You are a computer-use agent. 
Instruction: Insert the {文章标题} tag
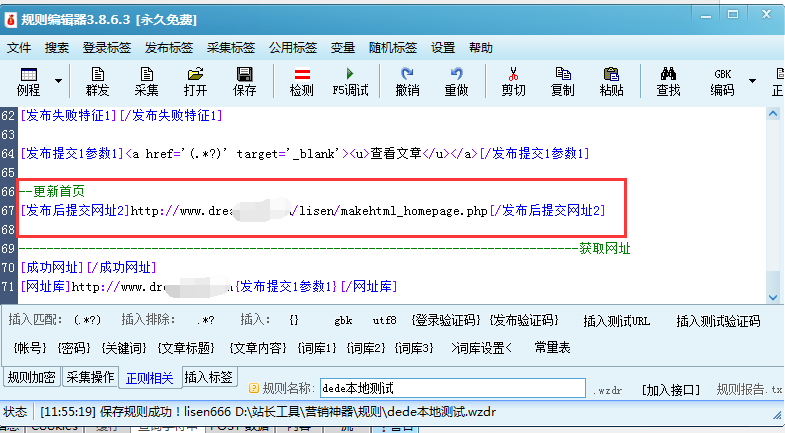186,347
